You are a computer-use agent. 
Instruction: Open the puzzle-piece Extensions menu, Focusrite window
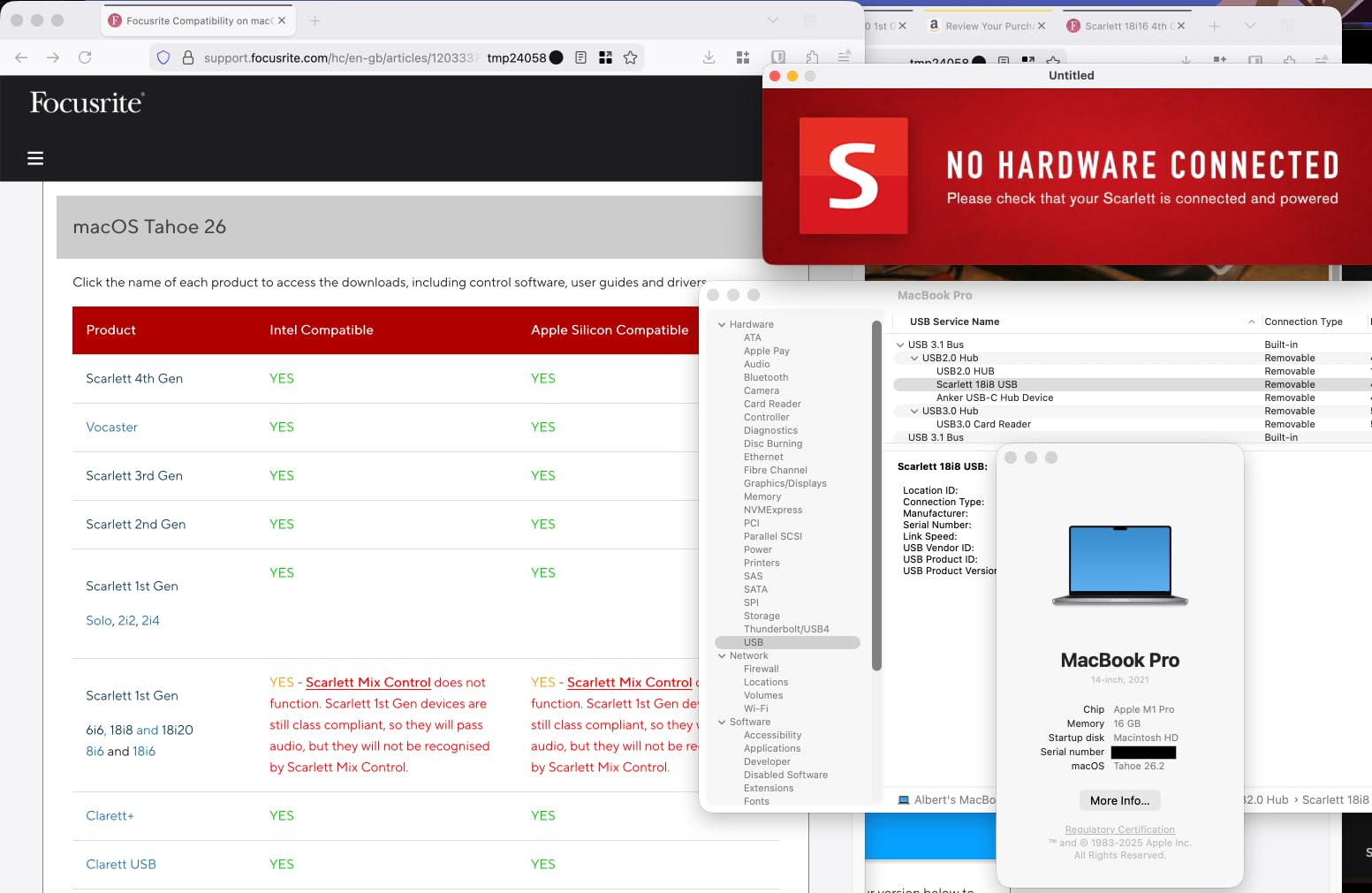pos(812,57)
